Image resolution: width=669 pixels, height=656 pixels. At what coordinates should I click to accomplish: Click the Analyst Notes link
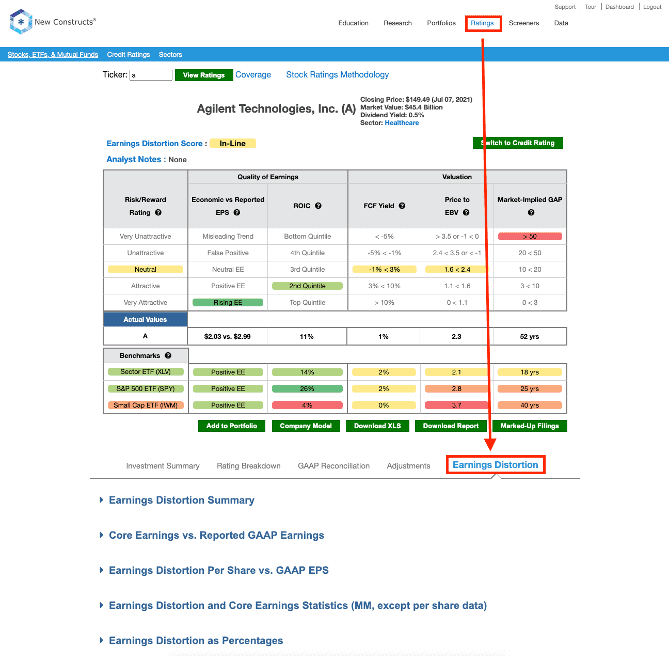(134, 159)
